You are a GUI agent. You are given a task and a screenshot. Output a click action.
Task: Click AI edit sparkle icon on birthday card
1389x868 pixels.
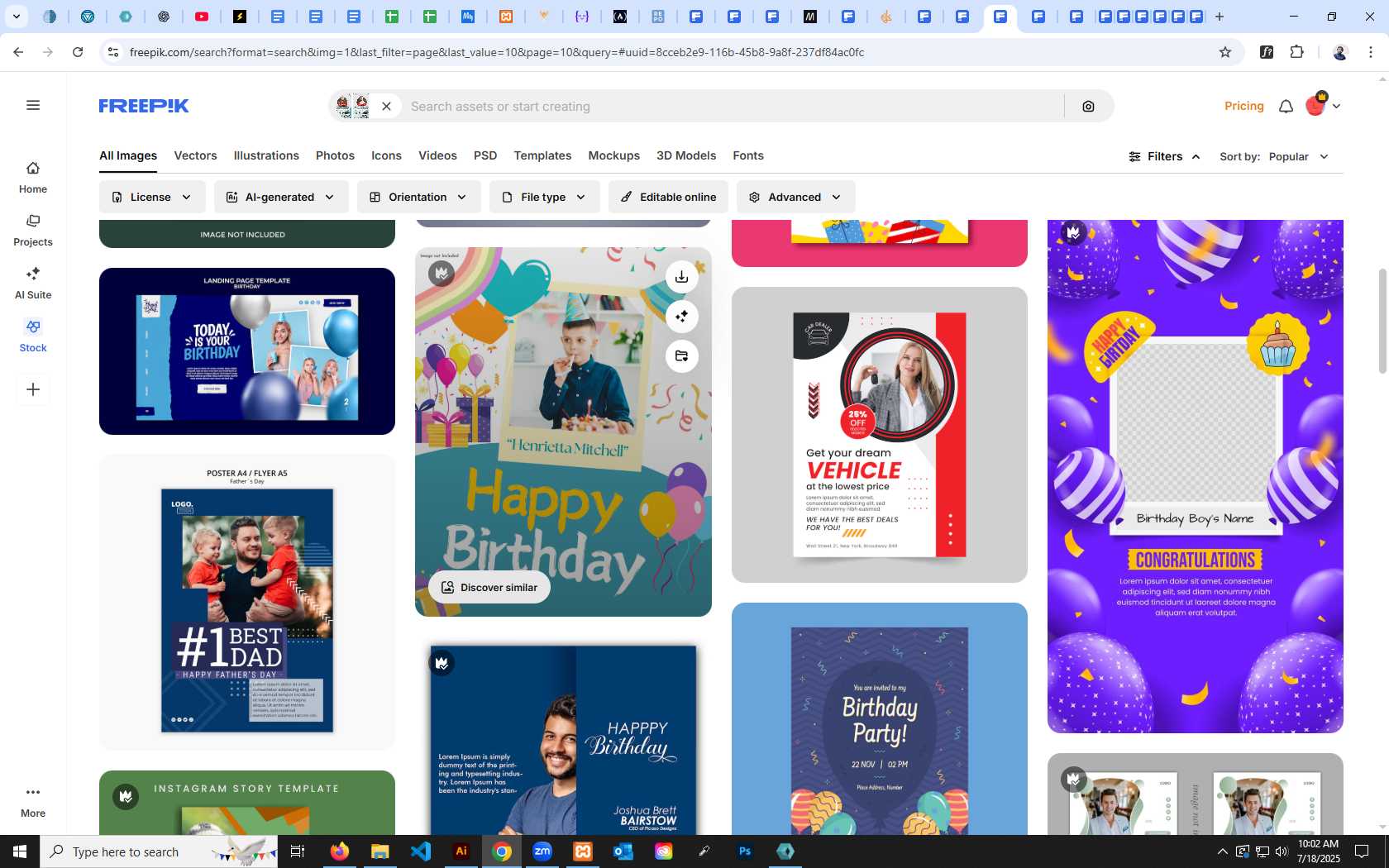click(x=681, y=317)
